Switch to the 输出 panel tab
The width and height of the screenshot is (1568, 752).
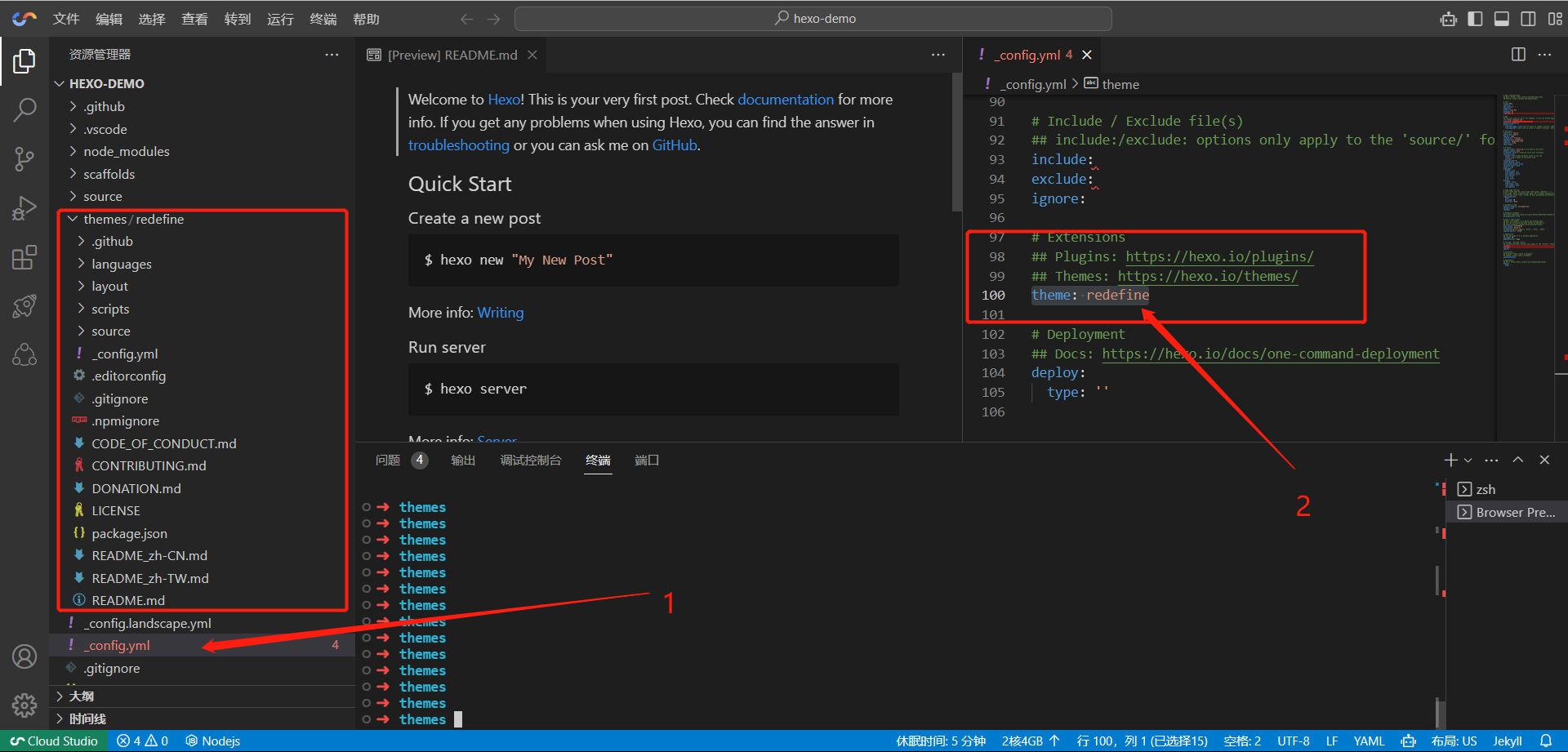tap(463, 461)
